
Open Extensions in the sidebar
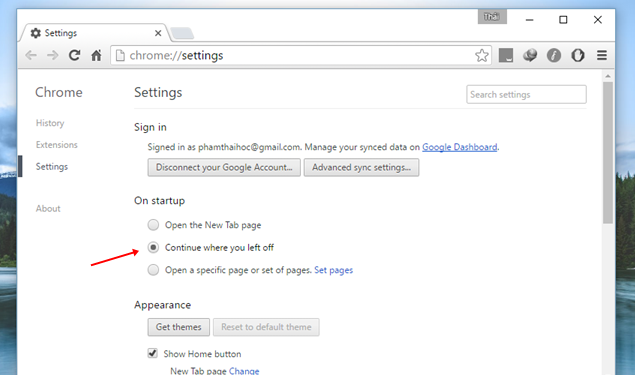point(57,145)
